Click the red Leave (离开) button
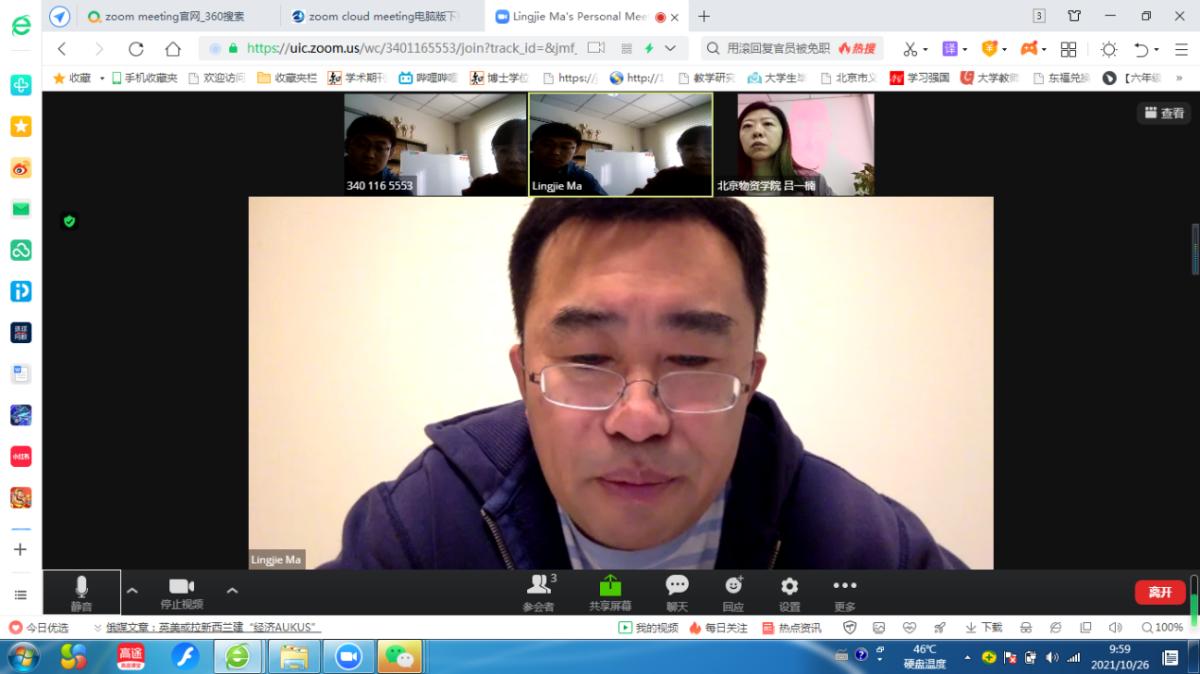Image resolution: width=1200 pixels, height=674 pixels. (x=1160, y=592)
